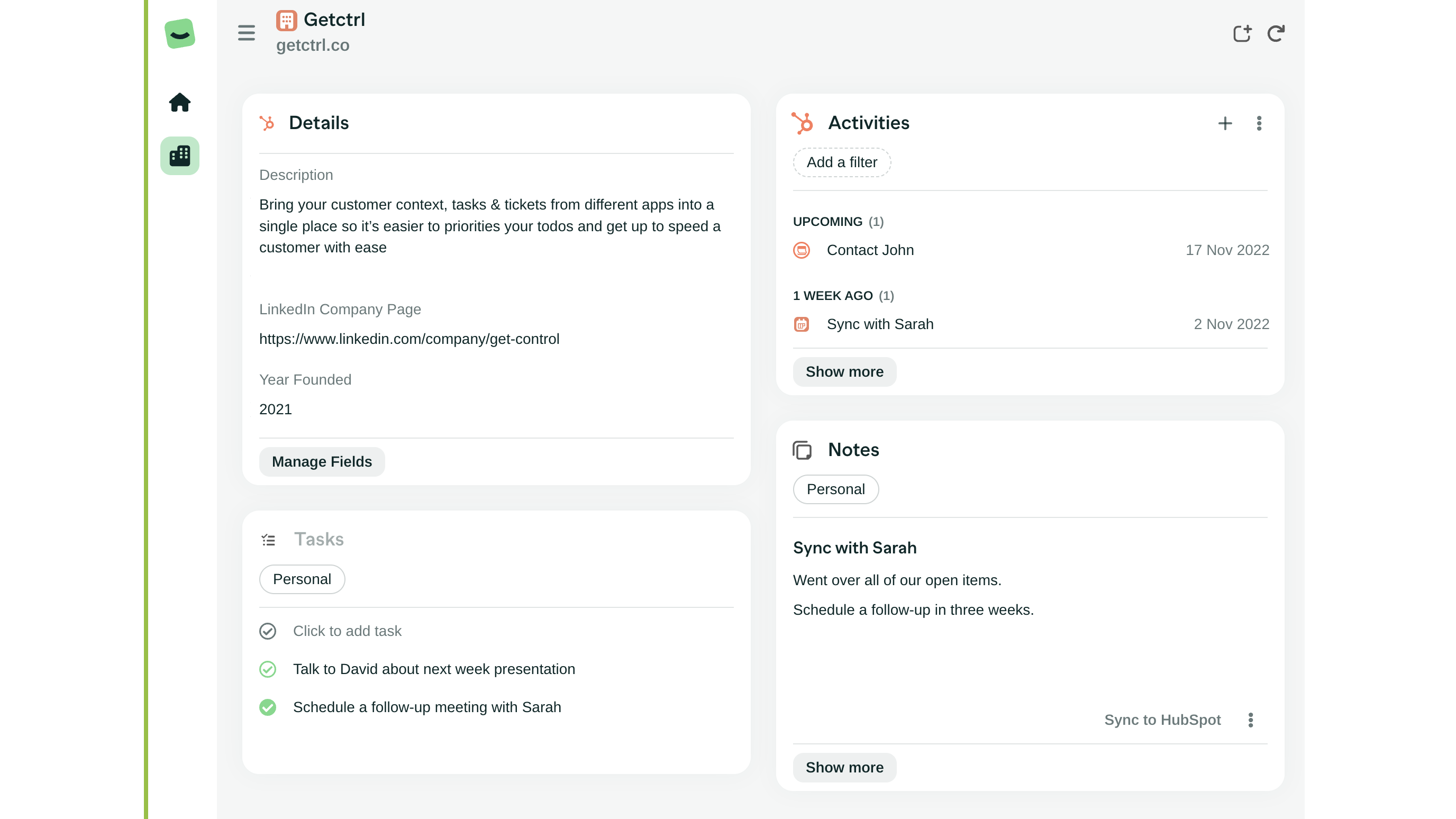
Task: Select the Personal tab in Tasks
Action: [x=302, y=579]
